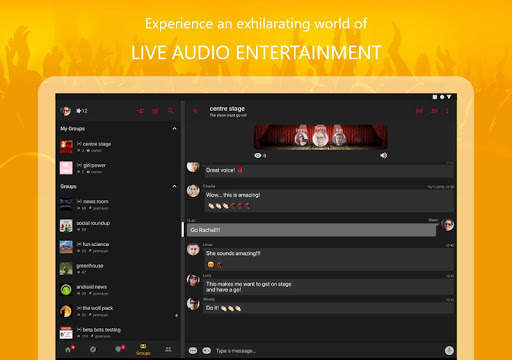Tap the microphone button at message bar end
The height and width of the screenshot is (360, 512).
(449, 350)
